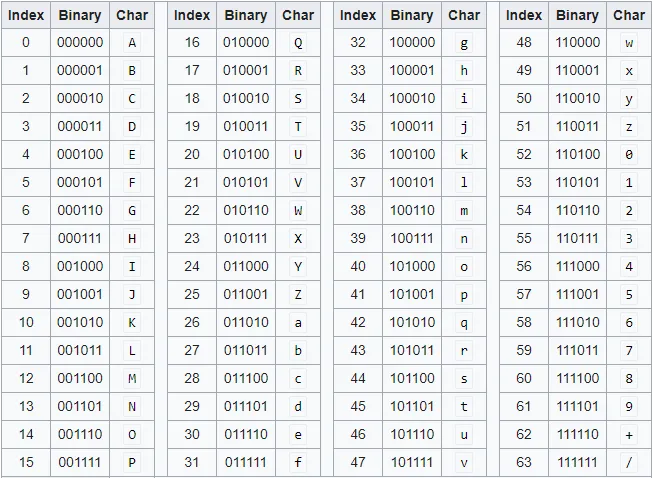
Task: Select the lowercase char cell 'b'
Action: coord(298,350)
